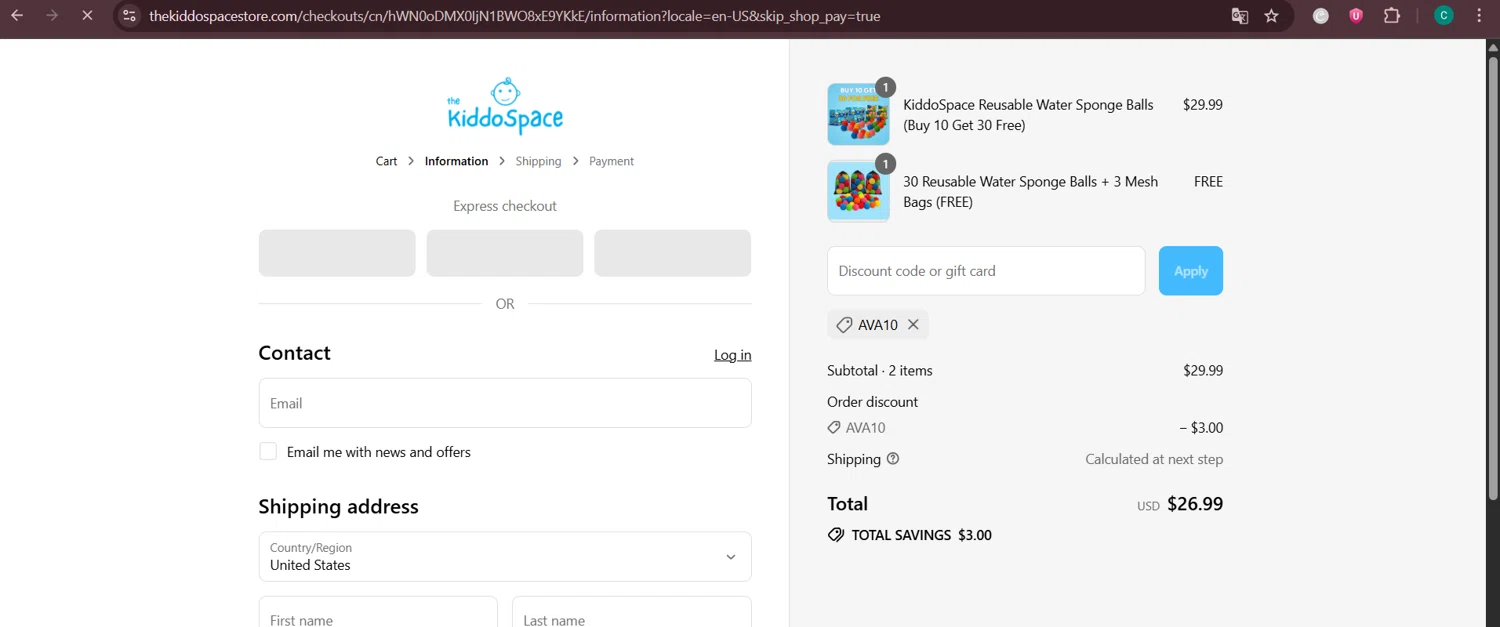The height and width of the screenshot is (627, 1500).
Task: Open Chrome three-dot menu
Action: [x=1479, y=16]
